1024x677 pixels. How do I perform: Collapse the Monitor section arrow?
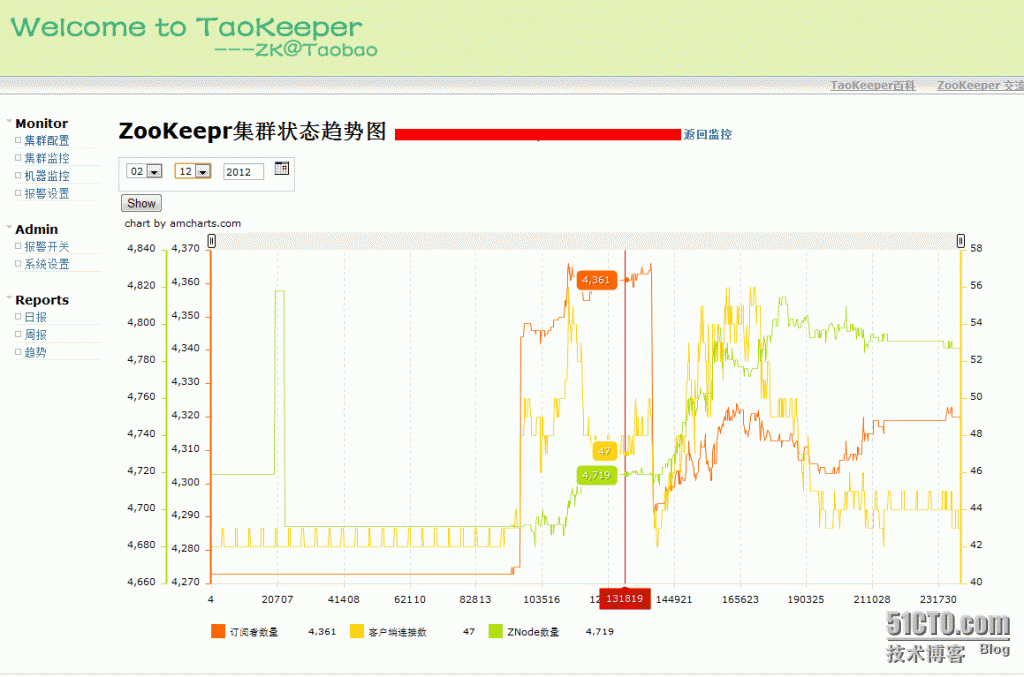click(x=9, y=121)
